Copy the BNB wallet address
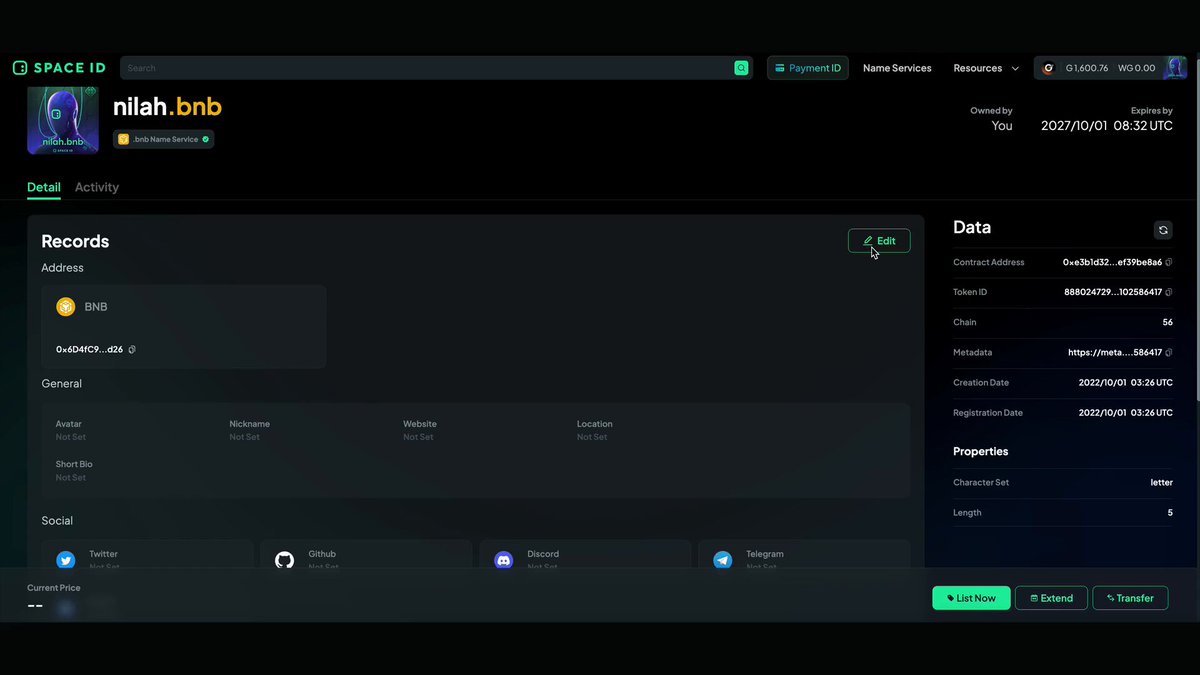Image resolution: width=1200 pixels, height=675 pixels. click(132, 349)
